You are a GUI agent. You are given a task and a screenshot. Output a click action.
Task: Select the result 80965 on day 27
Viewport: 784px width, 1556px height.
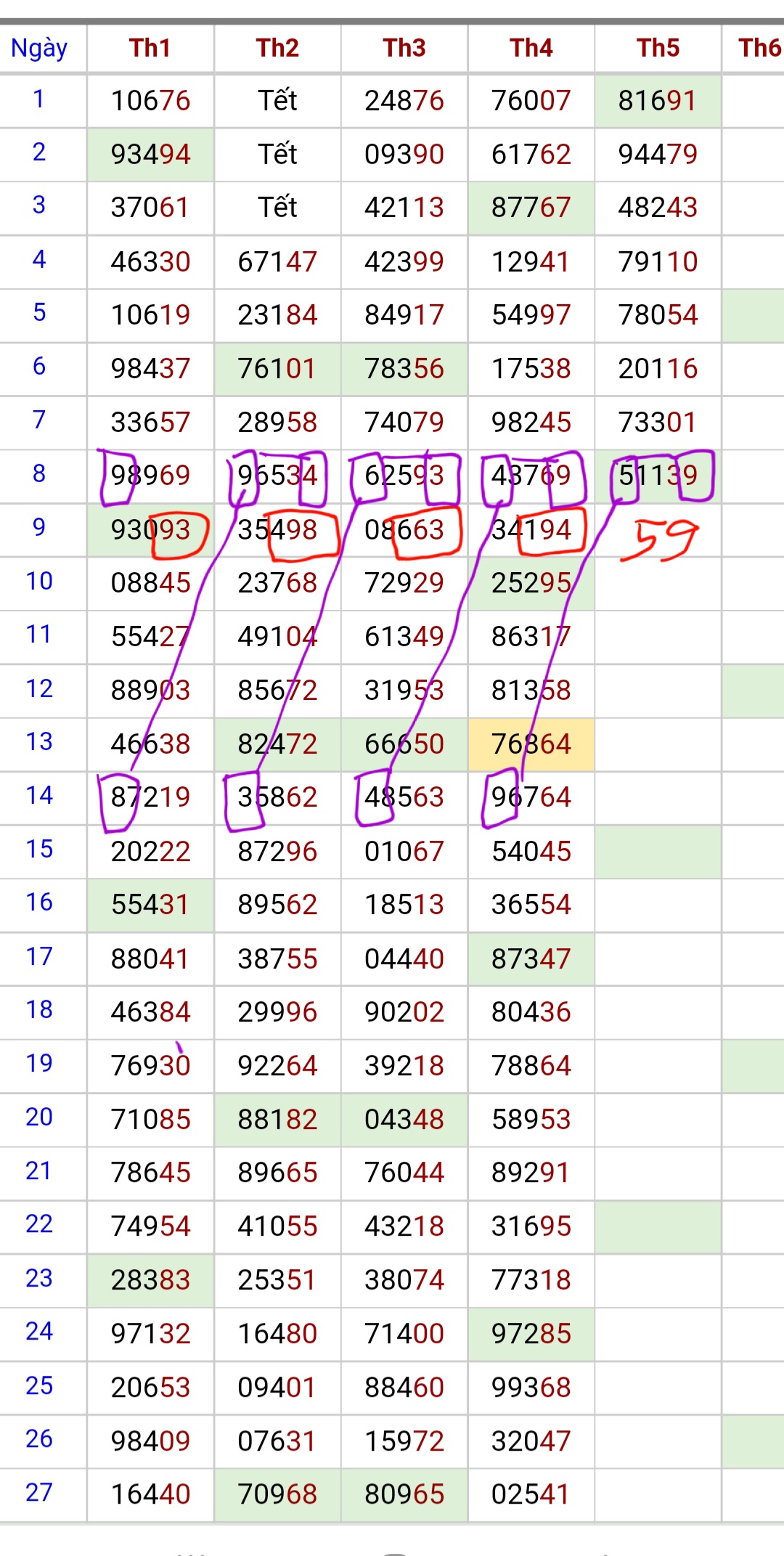pyautogui.click(x=404, y=1494)
